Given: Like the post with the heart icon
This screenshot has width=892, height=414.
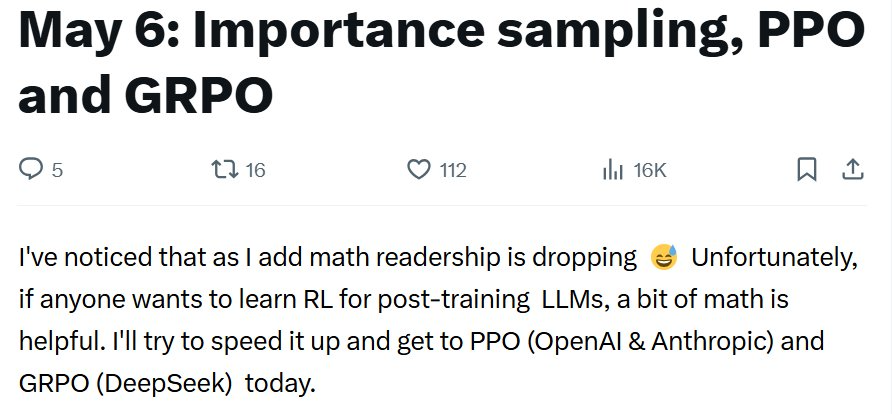Looking at the screenshot, I should pyautogui.click(x=419, y=169).
